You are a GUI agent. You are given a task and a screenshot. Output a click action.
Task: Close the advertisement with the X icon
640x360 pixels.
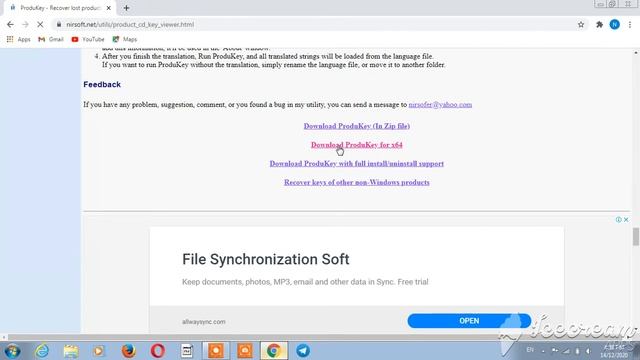pyautogui.click(x=626, y=220)
